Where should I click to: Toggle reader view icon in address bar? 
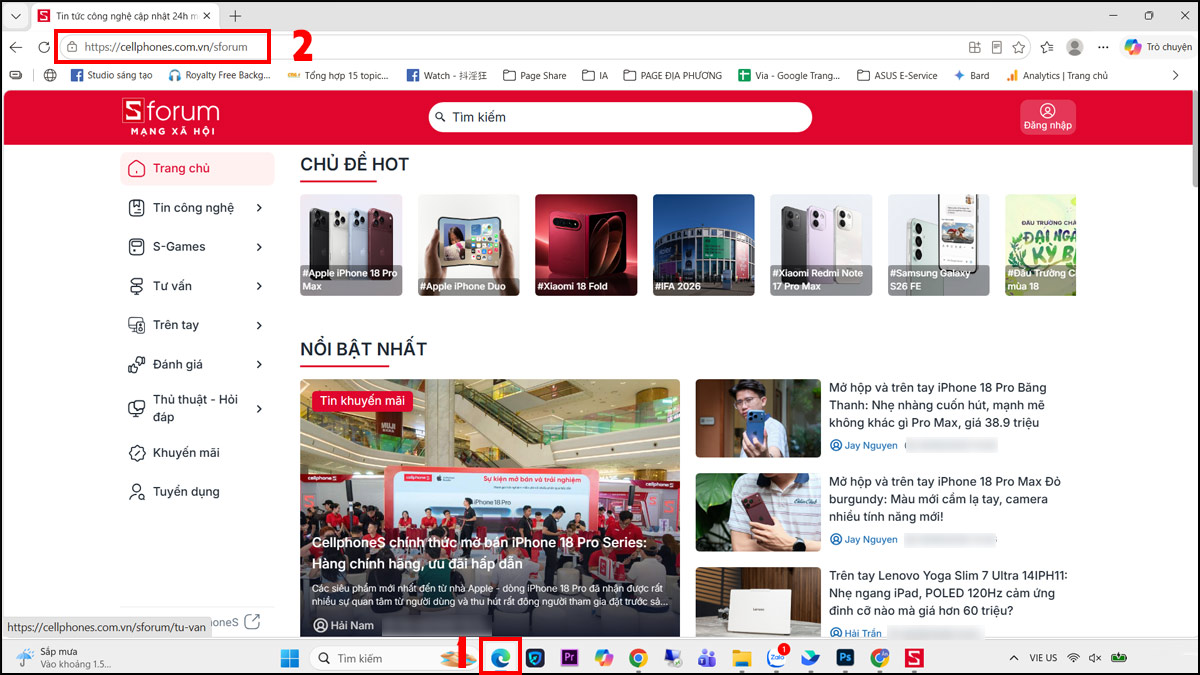tap(997, 47)
